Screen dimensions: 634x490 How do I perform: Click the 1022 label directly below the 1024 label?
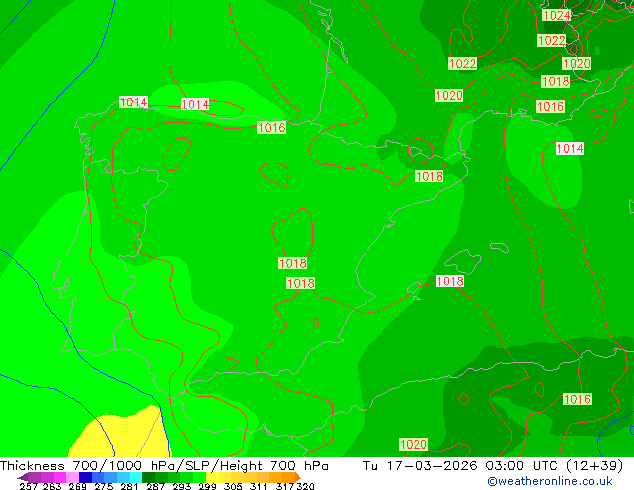point(552,40)
